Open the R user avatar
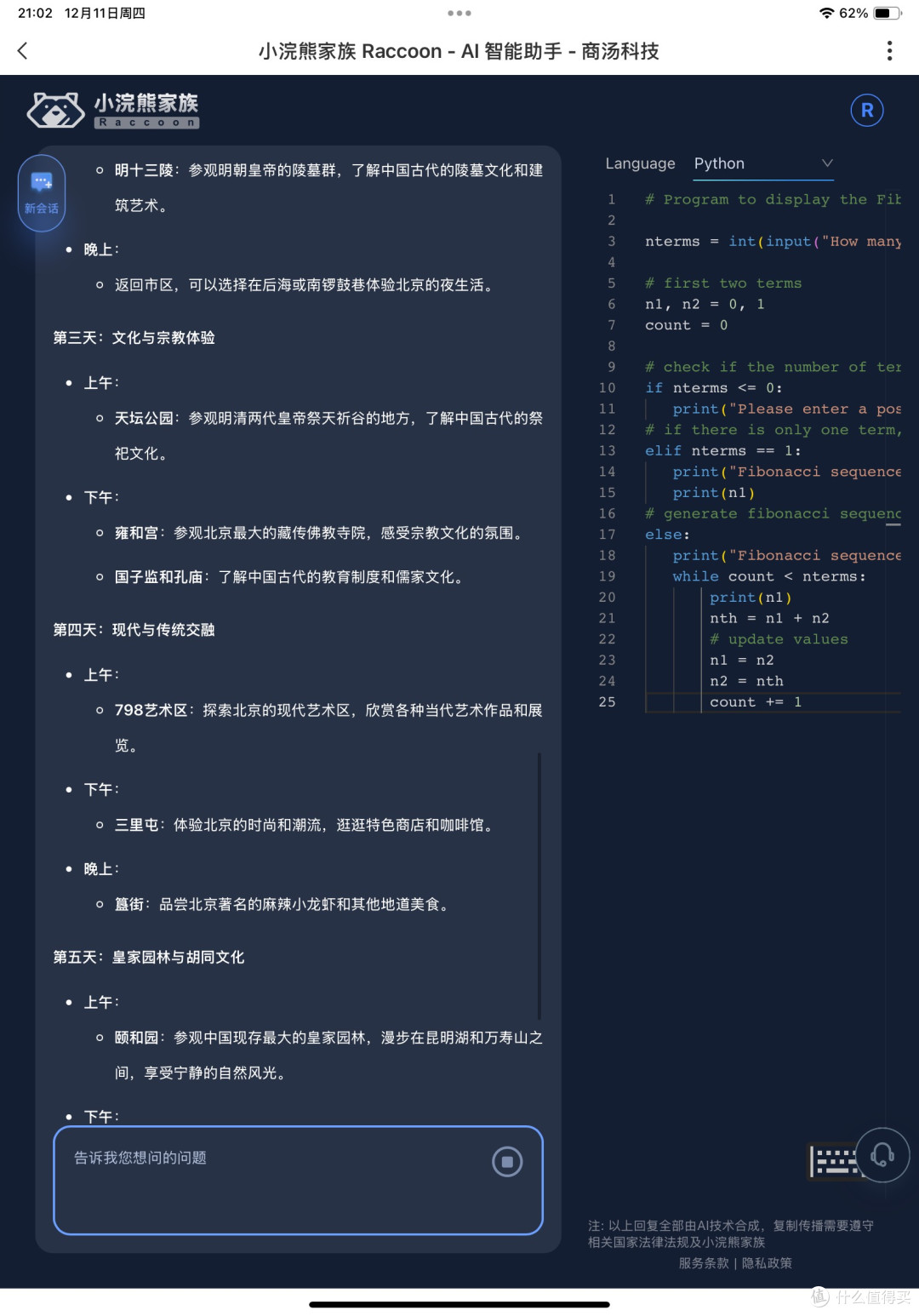The height and width of the screenshot is (1316, 919). [867, 110]
